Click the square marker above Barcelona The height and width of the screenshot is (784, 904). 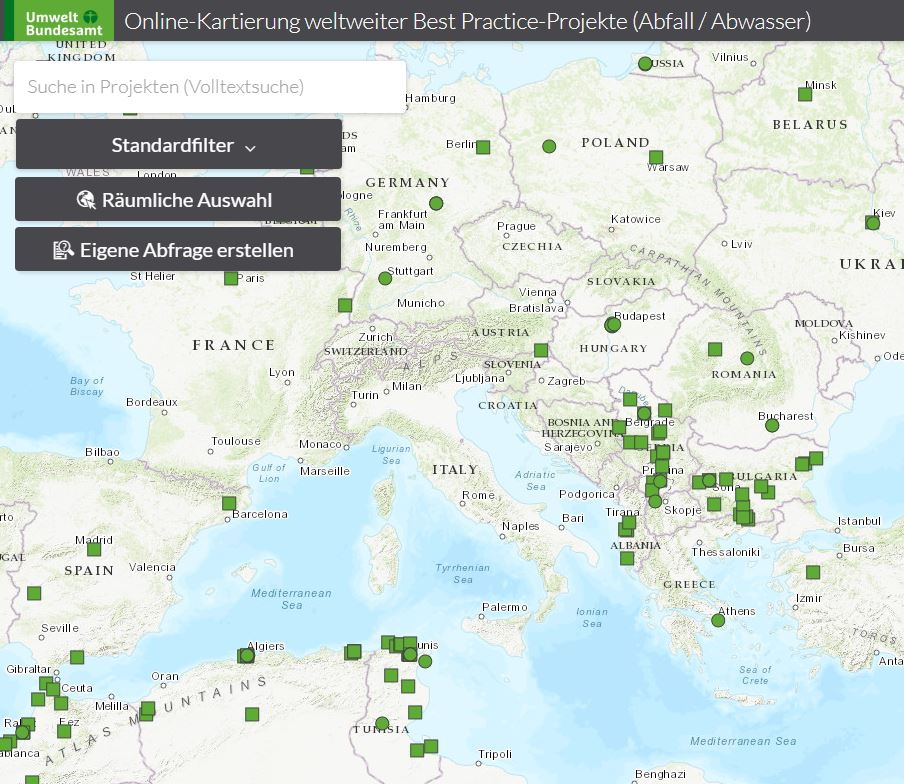229,503
